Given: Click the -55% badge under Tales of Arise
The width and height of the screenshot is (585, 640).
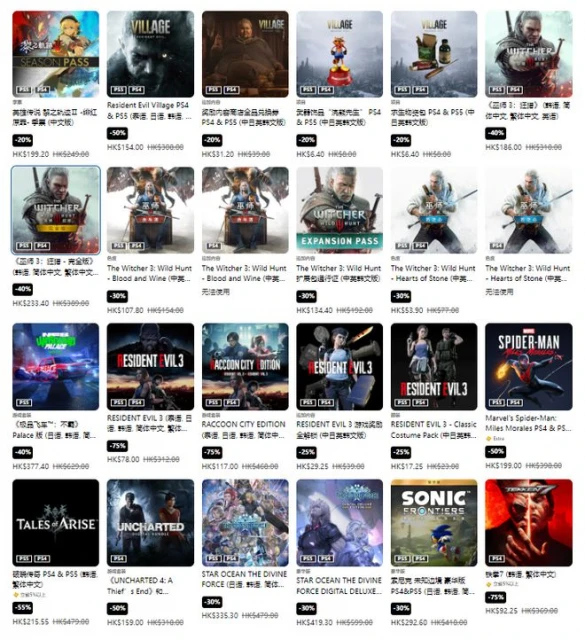Looking at the screenshot, I should [22, 607].
